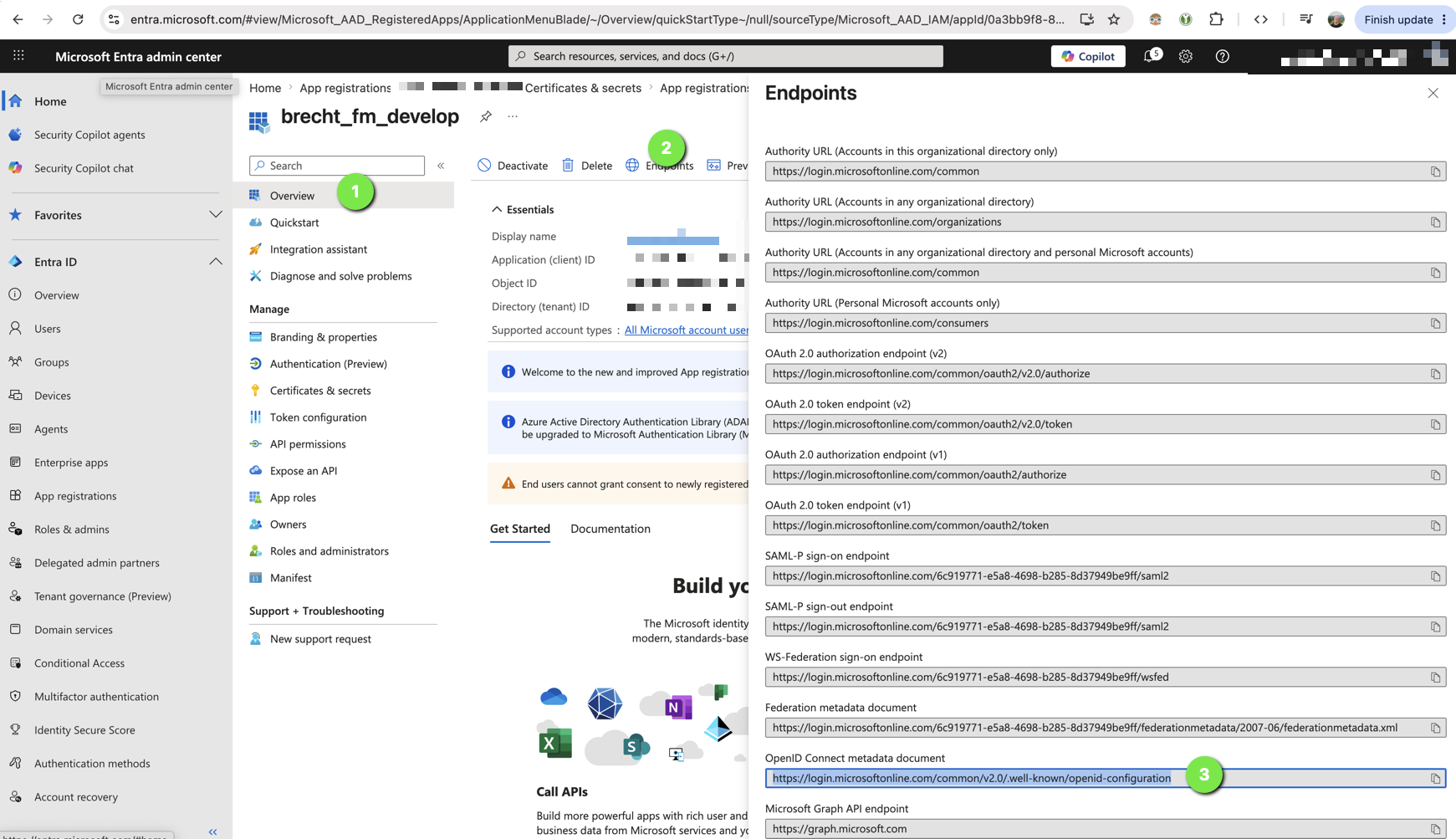This screenshot has height=839, width=1456.
Task: Copy the OAuth 2.0 authorization endpoint (v2) URL
Action: point(1435,374)
